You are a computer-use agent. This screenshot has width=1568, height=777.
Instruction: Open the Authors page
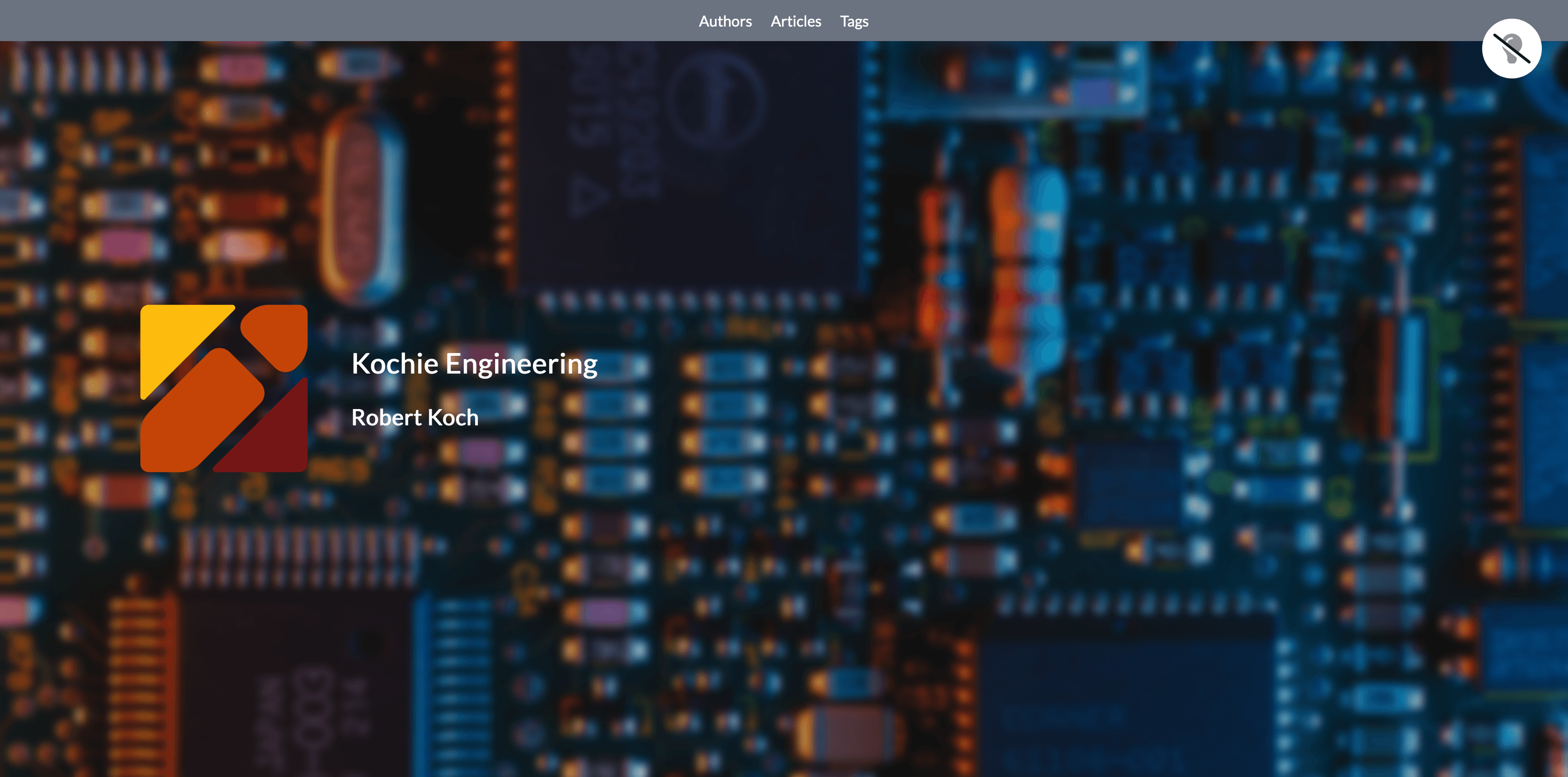[725, 21]
